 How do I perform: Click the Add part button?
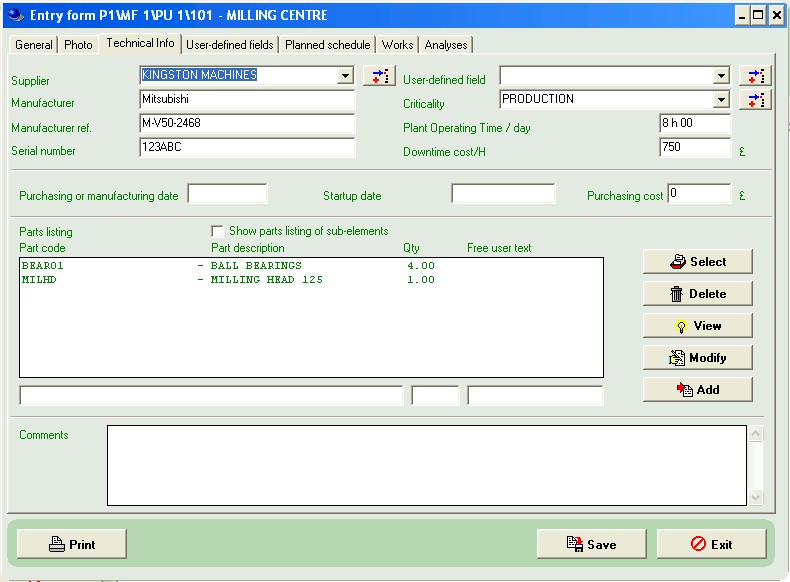coord(698,390)
